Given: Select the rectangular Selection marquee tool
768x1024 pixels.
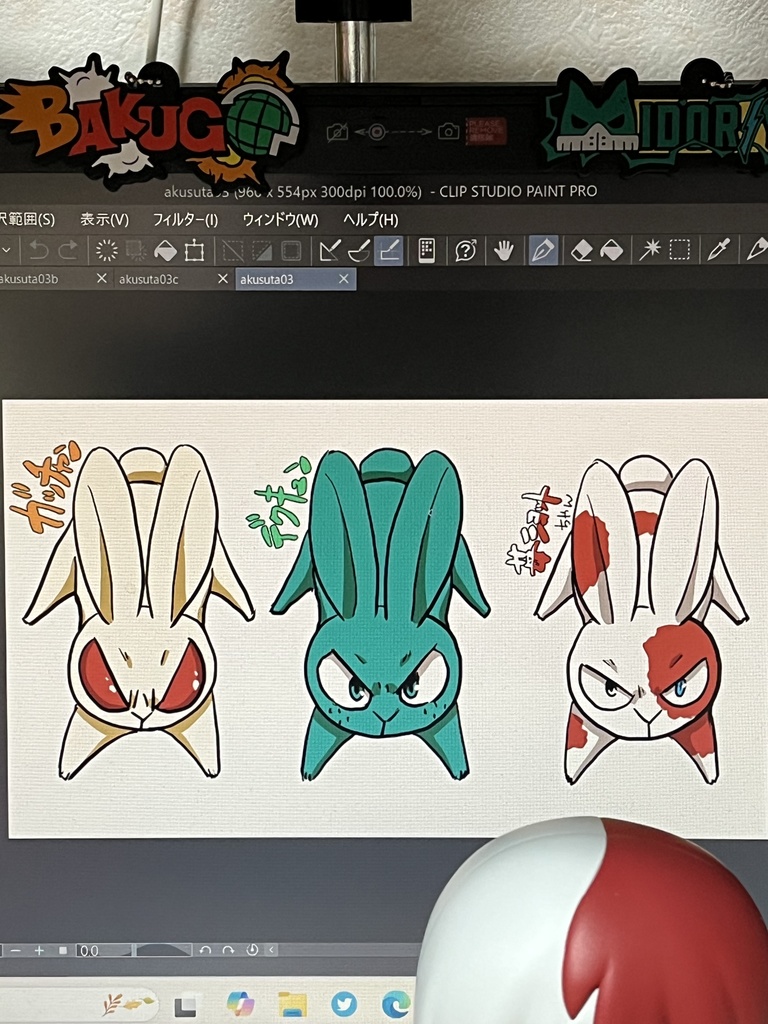Looking at the screenshot, I should (x=680, y=250).
